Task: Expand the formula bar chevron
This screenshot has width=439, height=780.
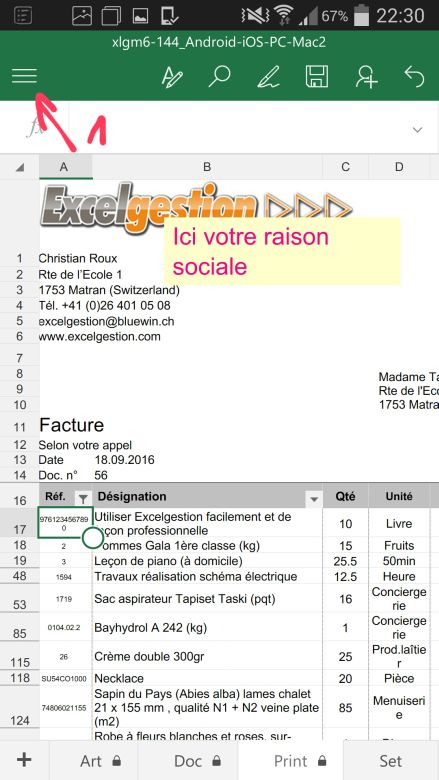Action: [418, 130]
